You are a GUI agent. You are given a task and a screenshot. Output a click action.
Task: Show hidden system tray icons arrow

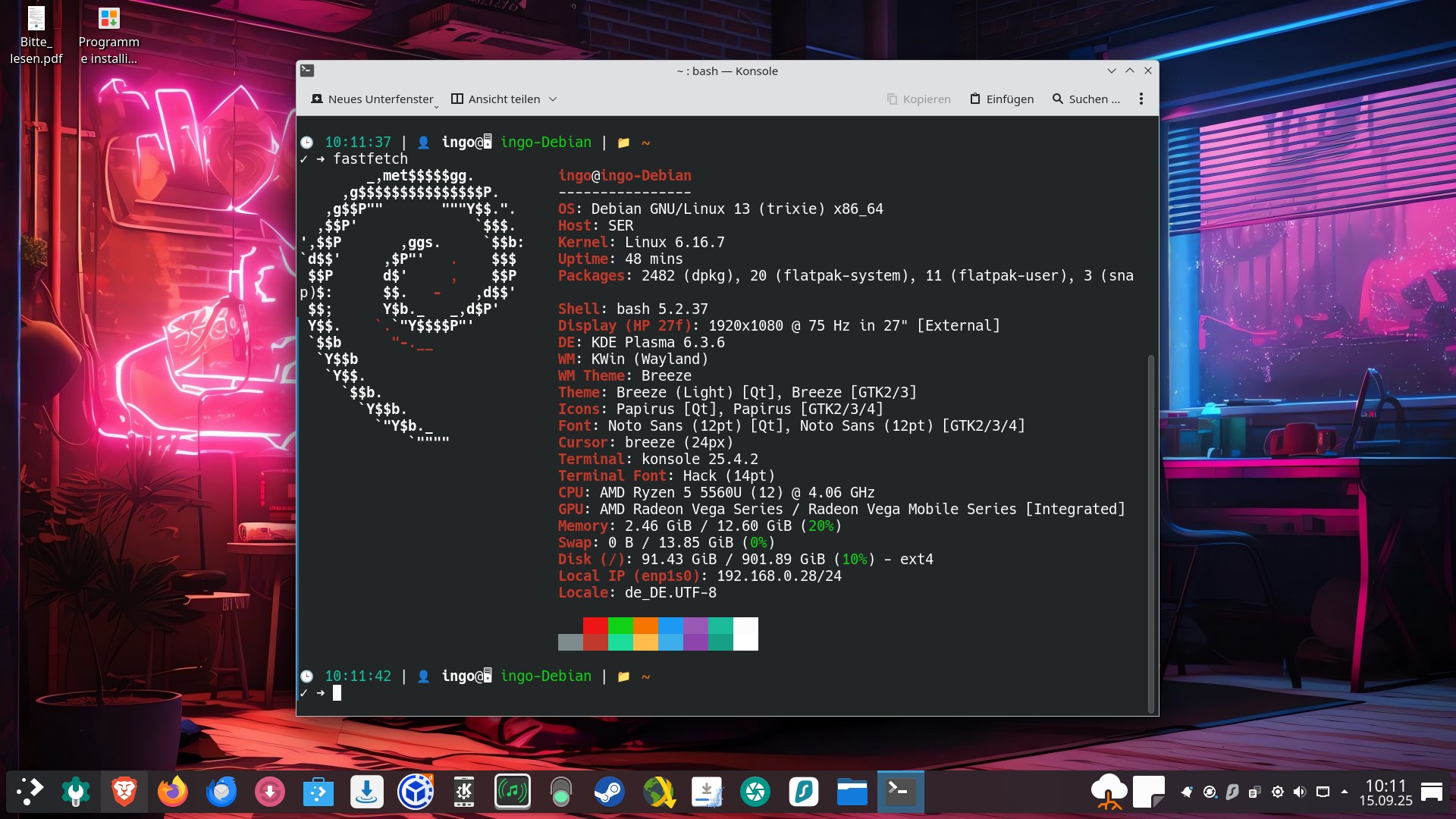pos(1345,792)
